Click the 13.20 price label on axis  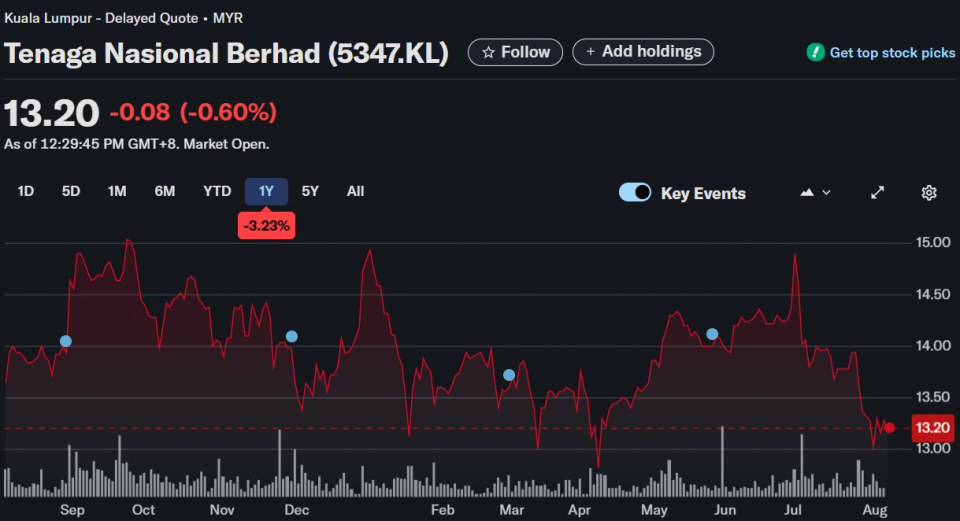(932, 427)
